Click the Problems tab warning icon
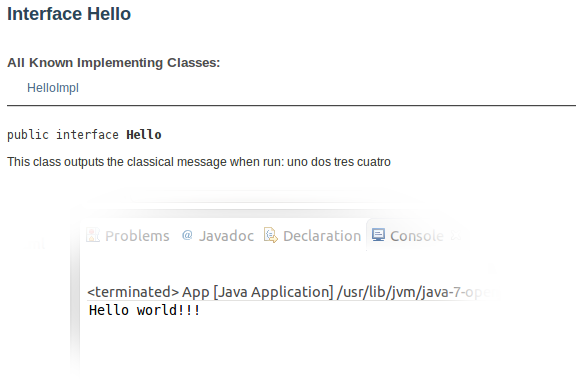Viewport: 576px width, 380px height. click(x=93, y=235)
